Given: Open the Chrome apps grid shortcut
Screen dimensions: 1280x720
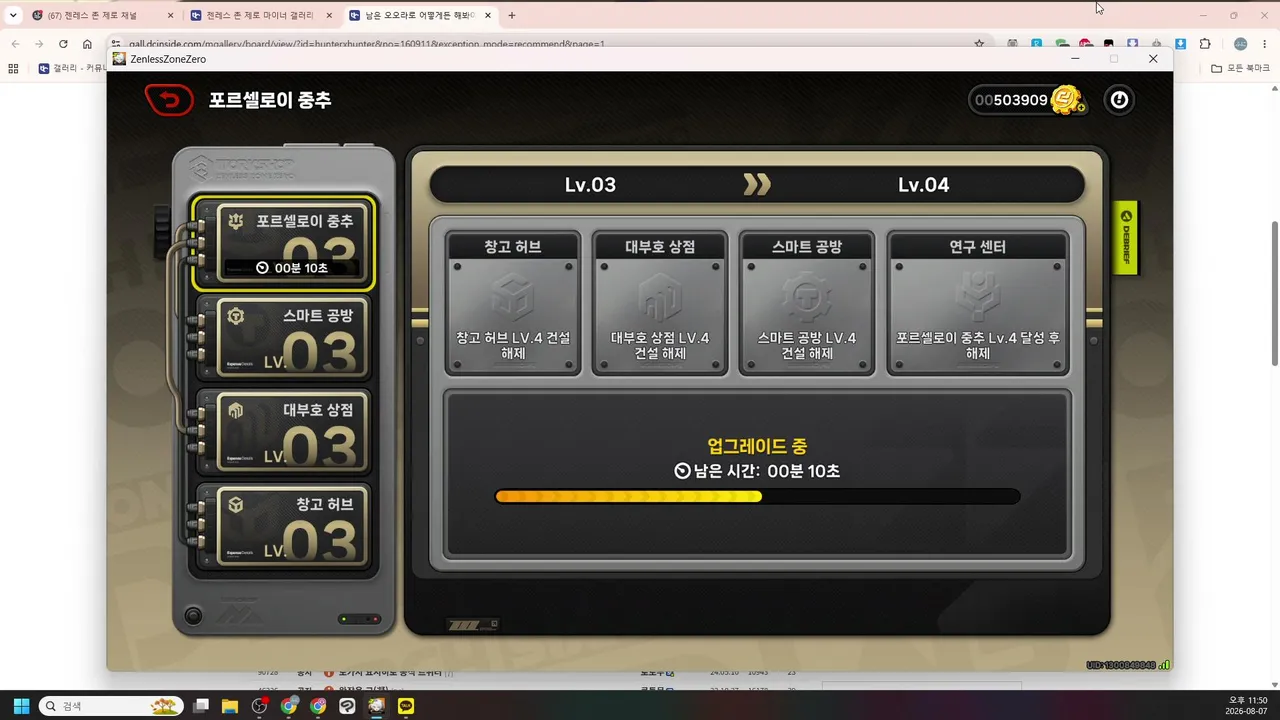Looking at the screenshot, I should pos(13,68).
